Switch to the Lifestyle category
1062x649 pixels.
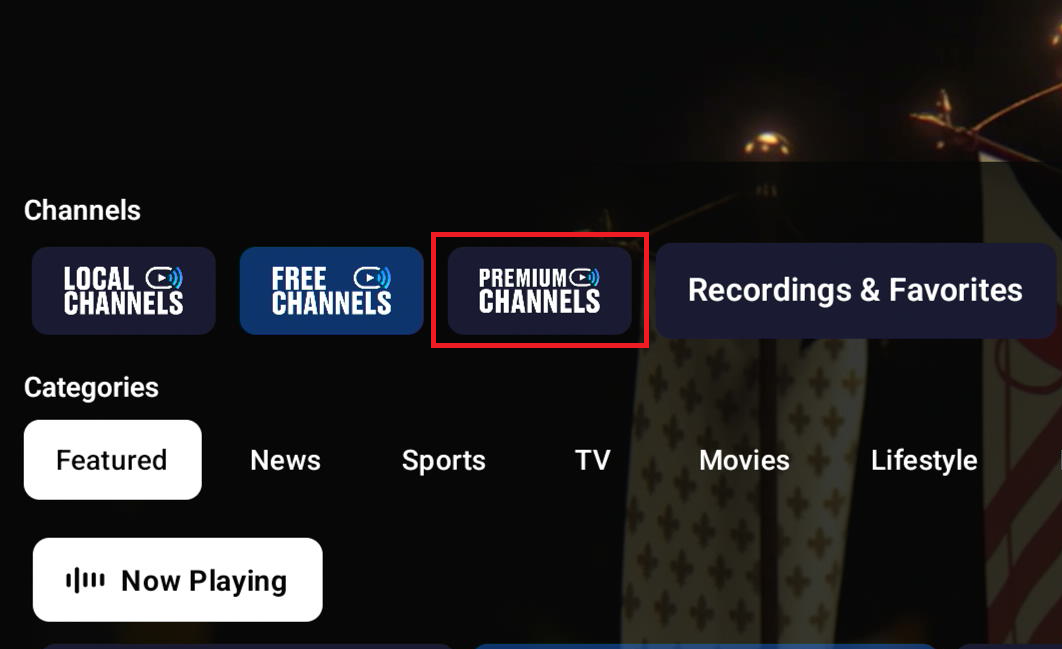coord(924,461)
